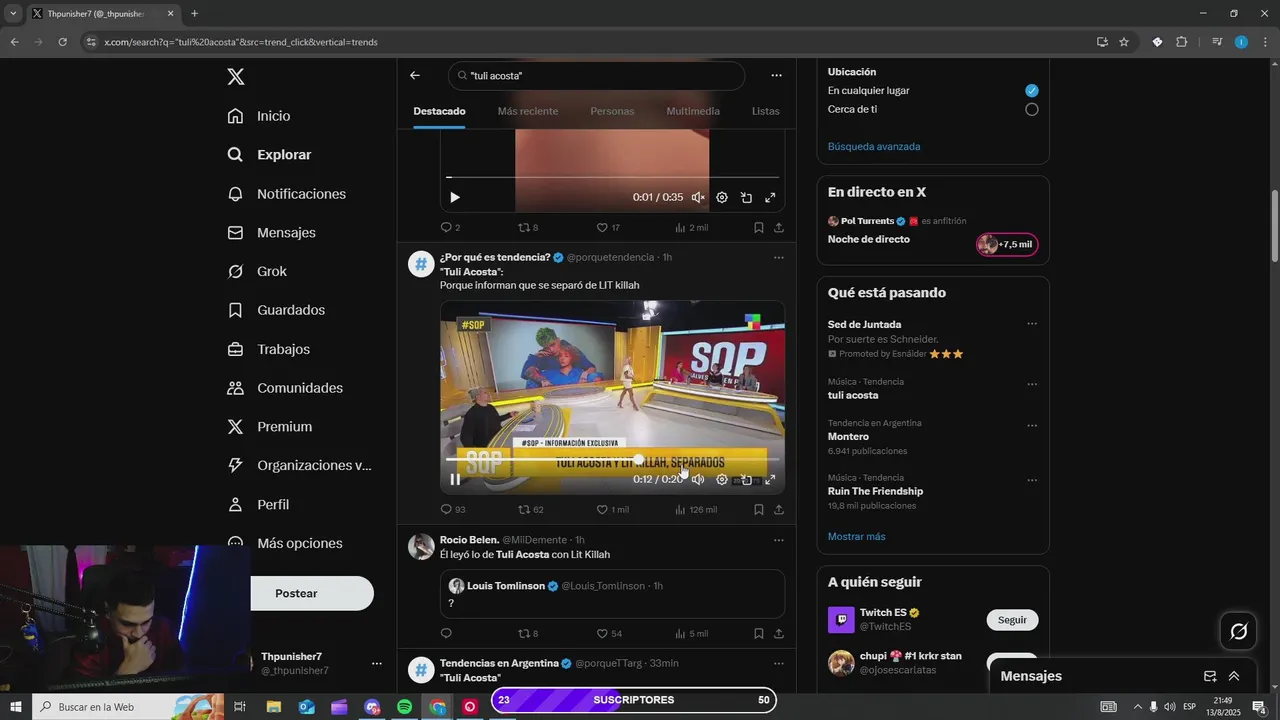Switch to the Multimedia tab
This screenshot has width=1280, height=720.
pos(693,111)
